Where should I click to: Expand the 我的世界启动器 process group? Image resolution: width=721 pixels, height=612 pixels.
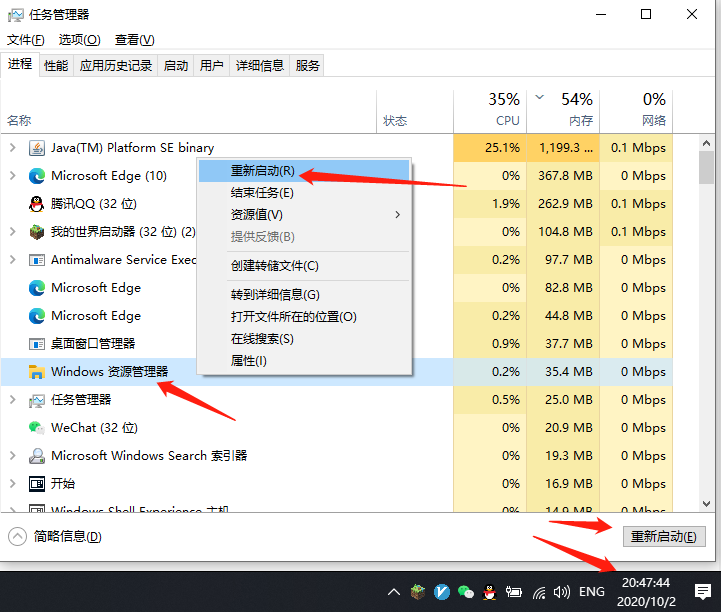tap(13, 232)
